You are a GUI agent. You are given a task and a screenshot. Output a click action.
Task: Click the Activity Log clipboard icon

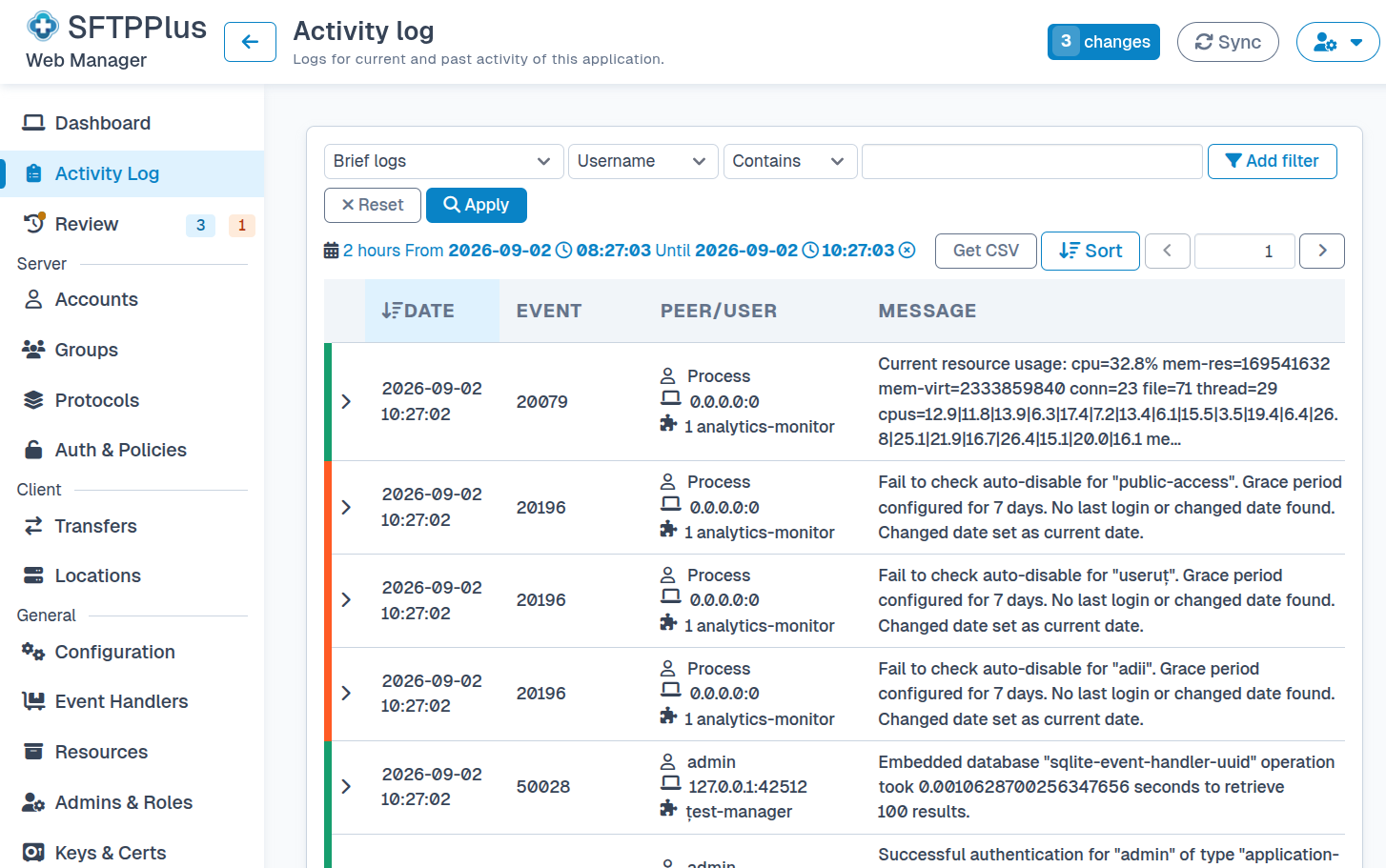[33, 173]
